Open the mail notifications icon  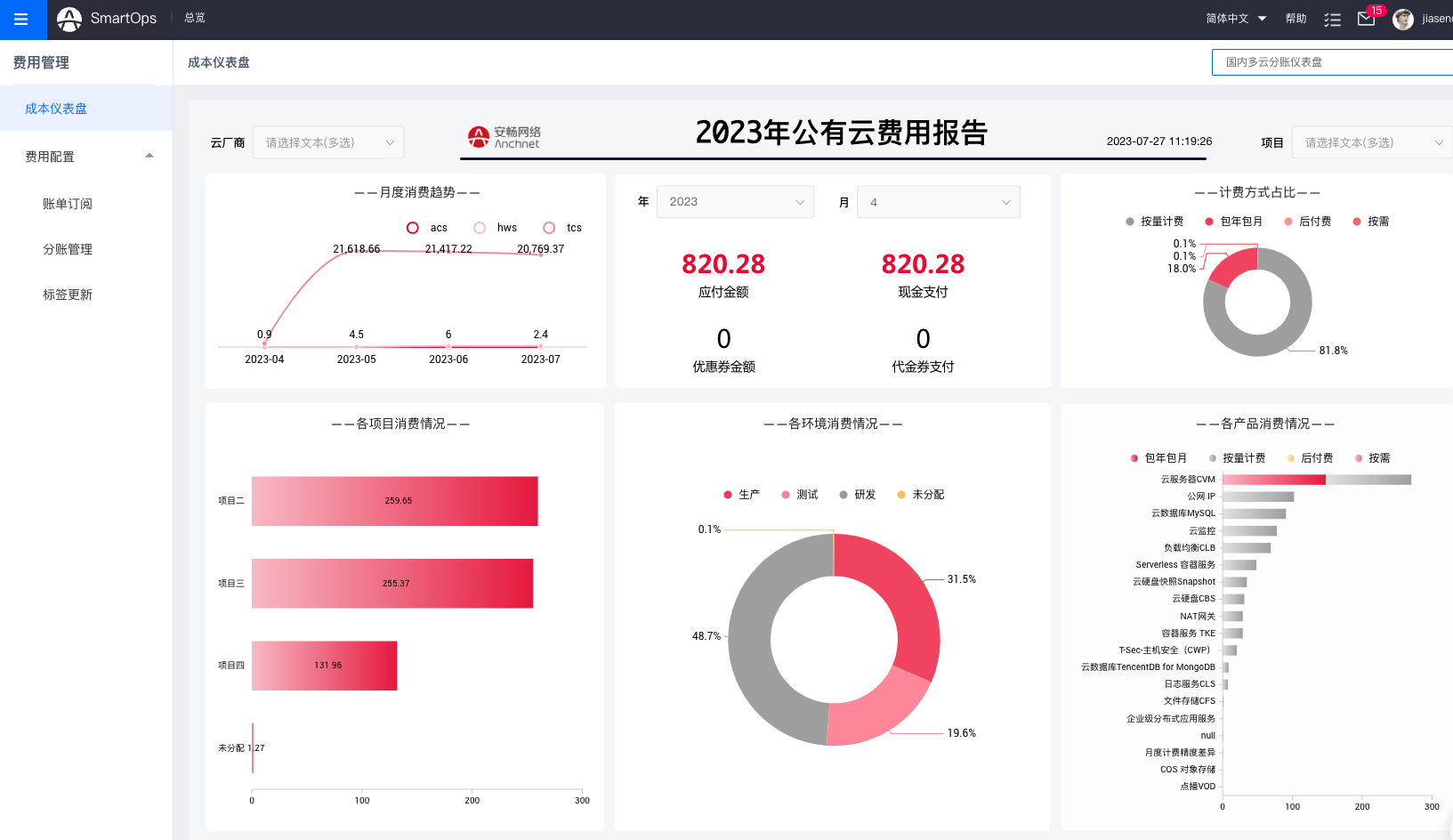click(x=1367, y=19)
